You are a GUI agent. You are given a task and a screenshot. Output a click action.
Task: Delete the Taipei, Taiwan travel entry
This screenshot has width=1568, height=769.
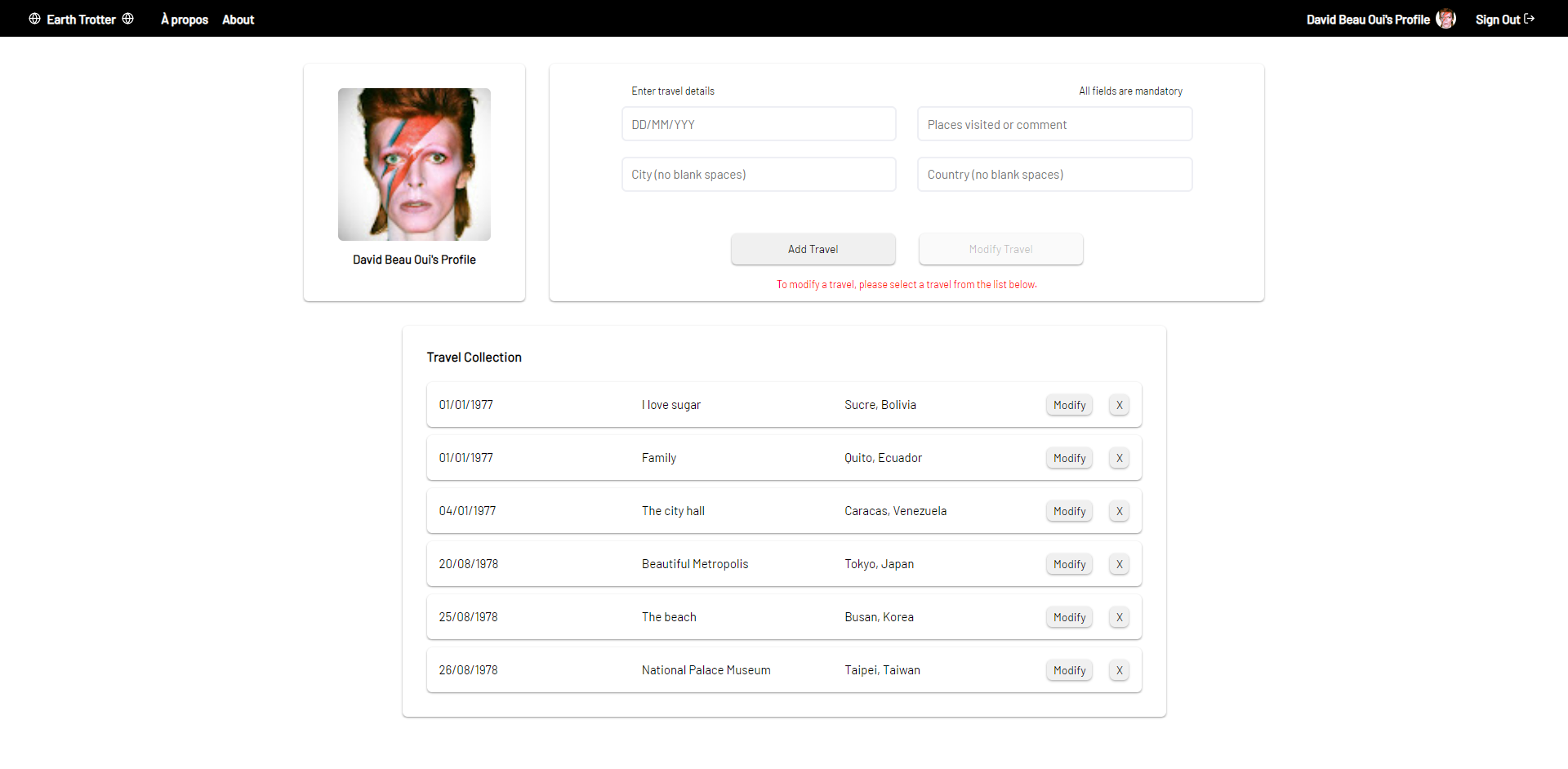[x=1119, y=669]
